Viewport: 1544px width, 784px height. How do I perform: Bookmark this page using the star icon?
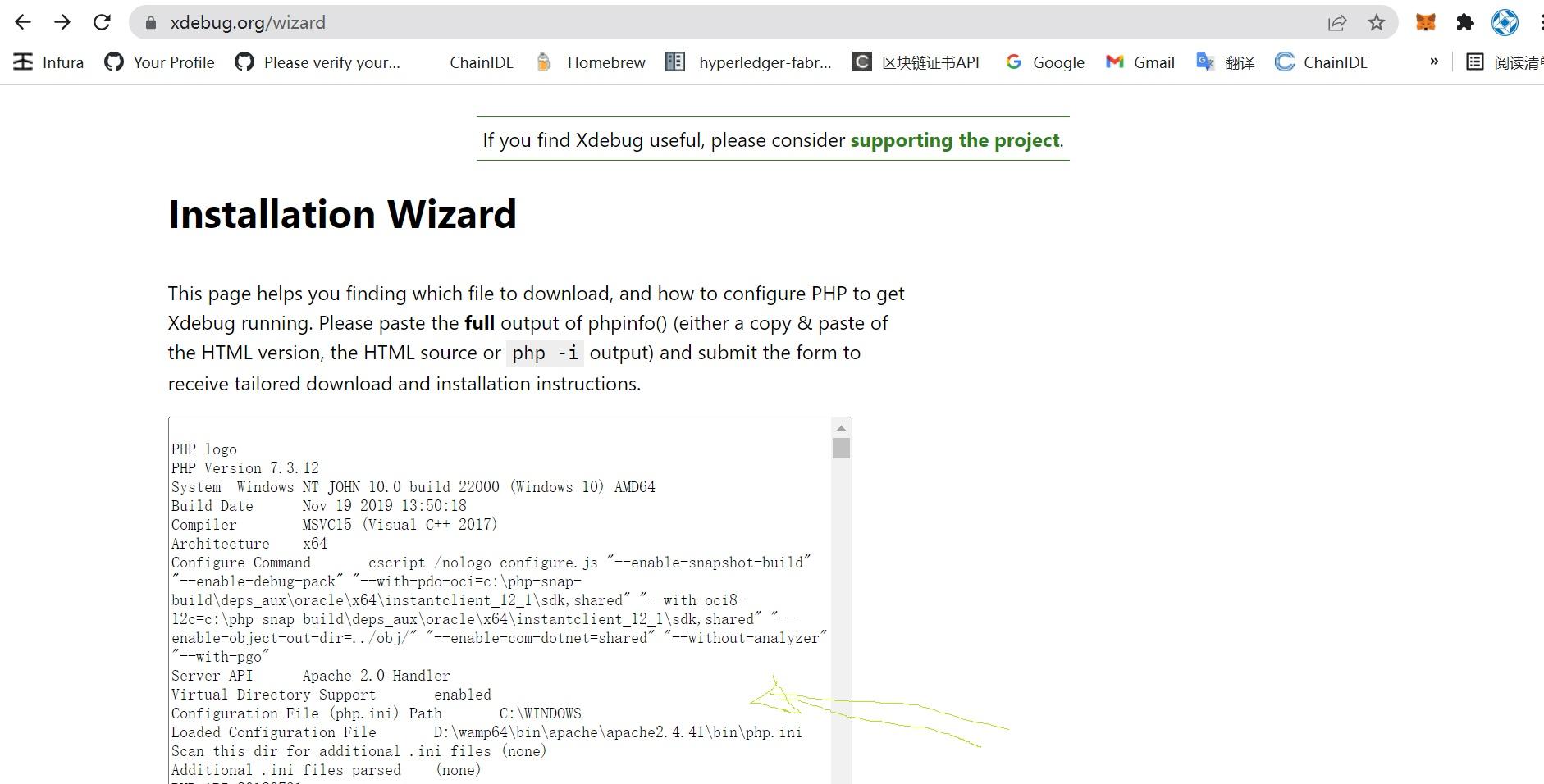click(1375, 22)
